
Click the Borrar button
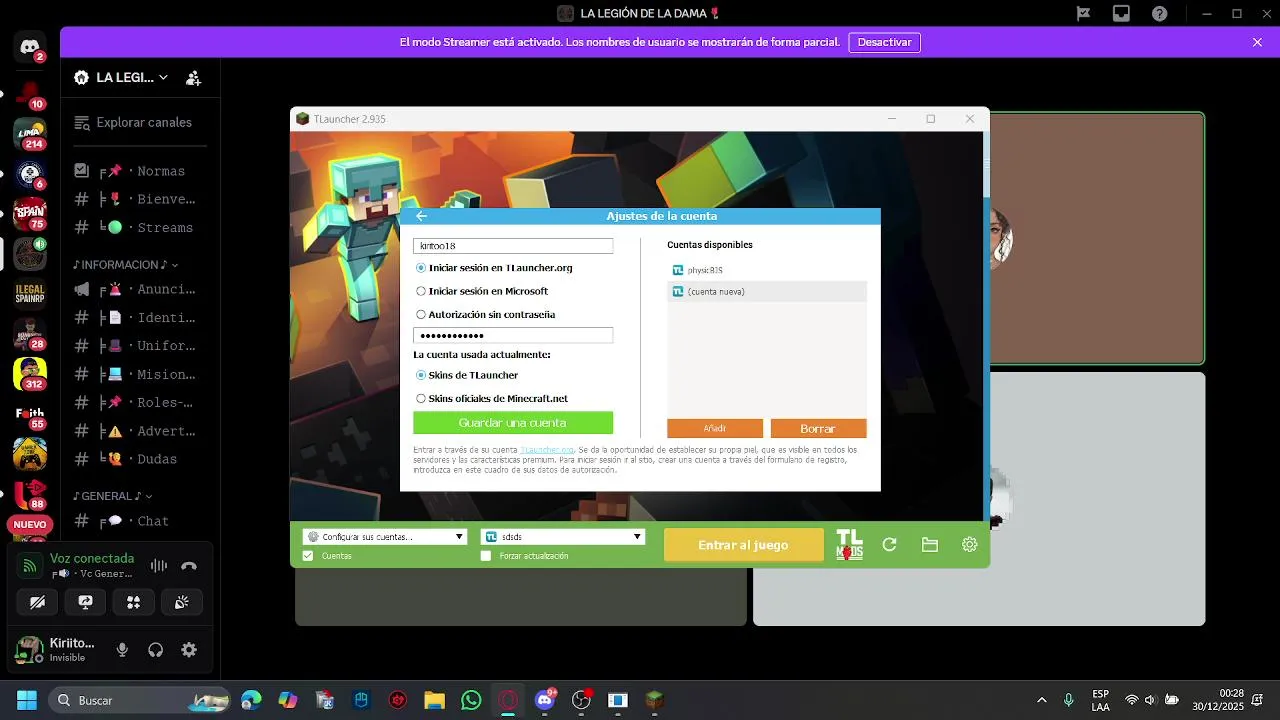(818, 428)
